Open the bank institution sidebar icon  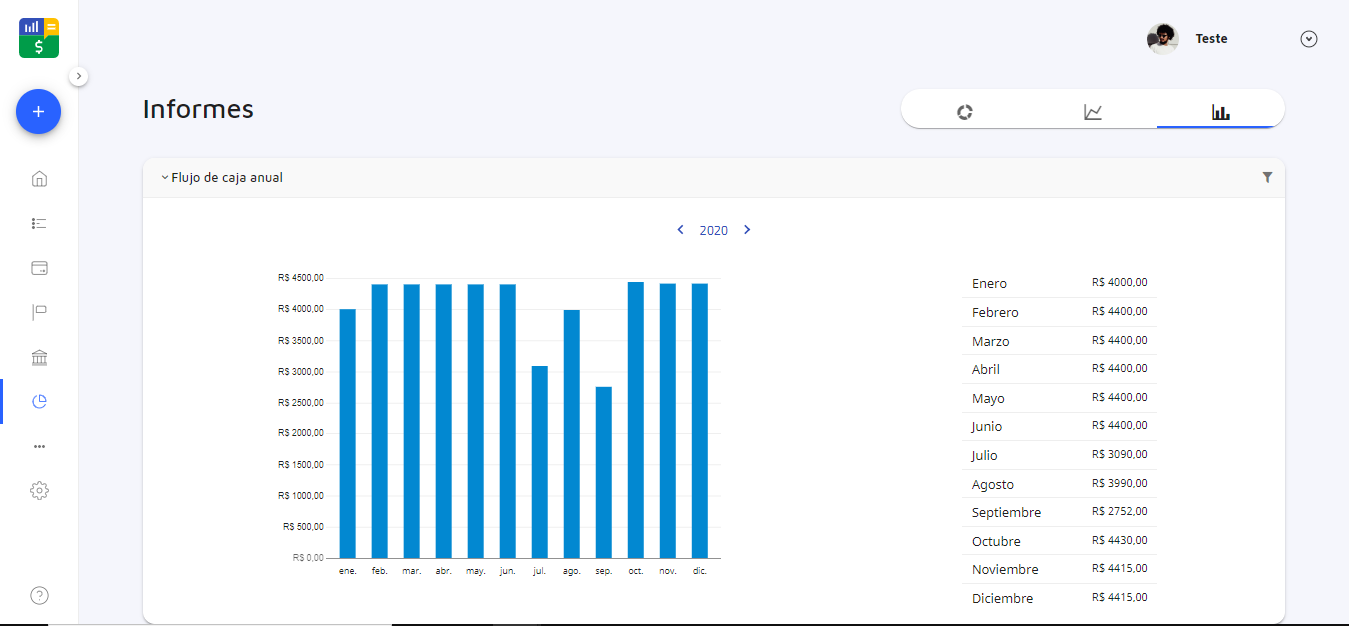tap(39, 358)
